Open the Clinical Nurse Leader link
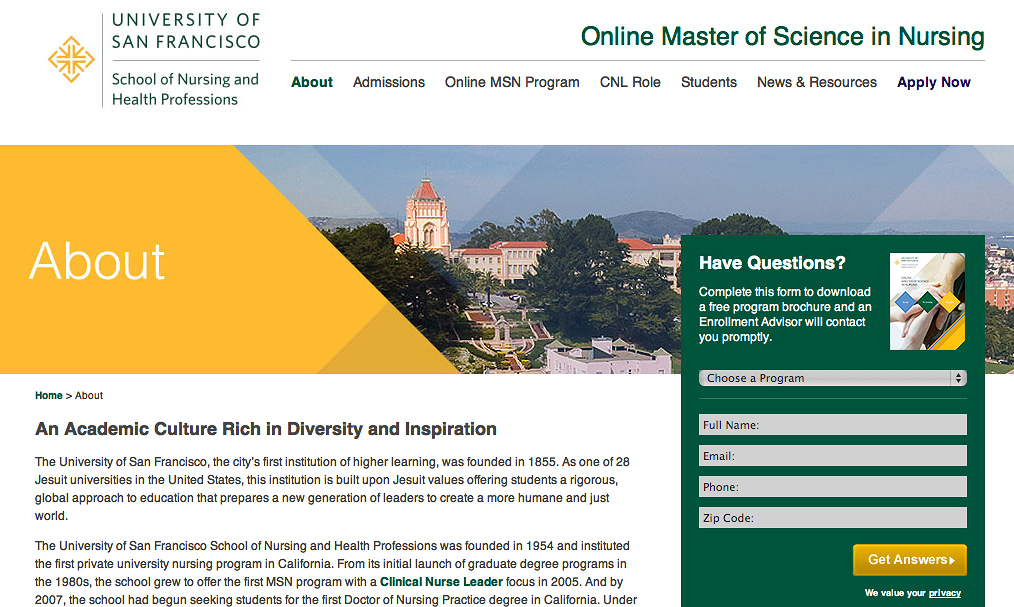 441,582
